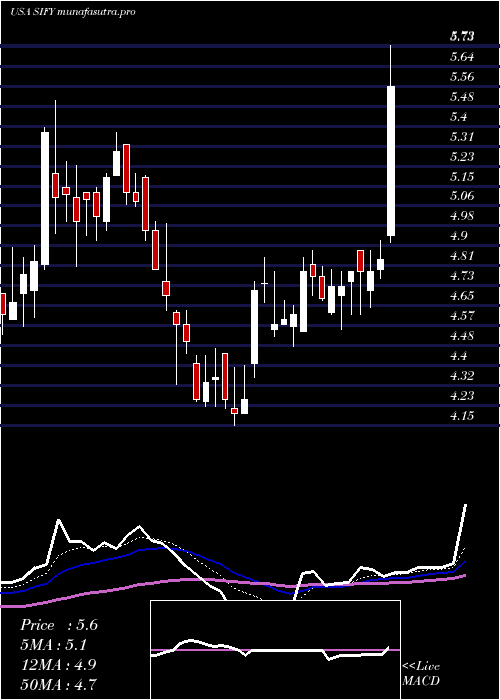Click the '12MA : 4.9' readout
The height and width of the screenshot is (700, 500).
pos(57,665)
